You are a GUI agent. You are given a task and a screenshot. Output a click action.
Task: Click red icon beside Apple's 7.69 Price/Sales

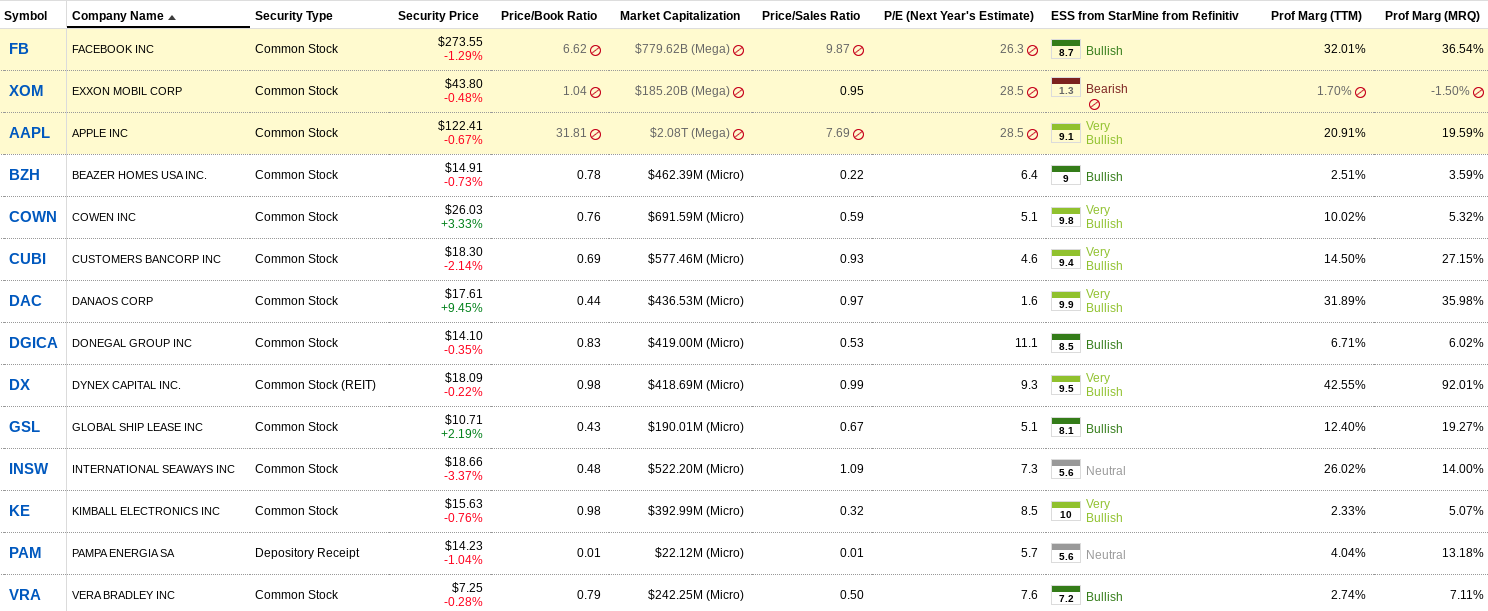pyautogui.click(x=858, y=134)
